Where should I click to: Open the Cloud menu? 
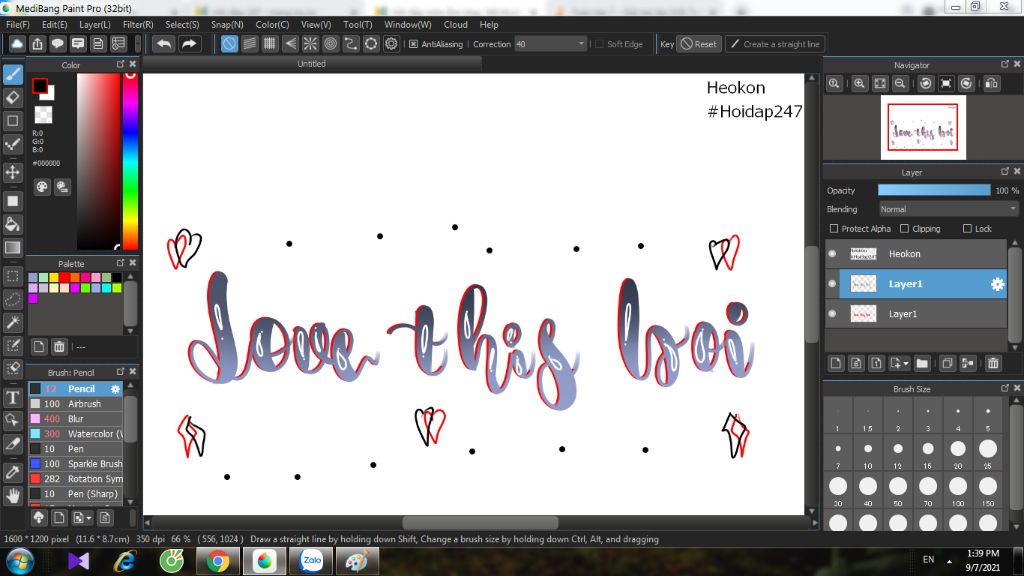[x=455, y=25]
